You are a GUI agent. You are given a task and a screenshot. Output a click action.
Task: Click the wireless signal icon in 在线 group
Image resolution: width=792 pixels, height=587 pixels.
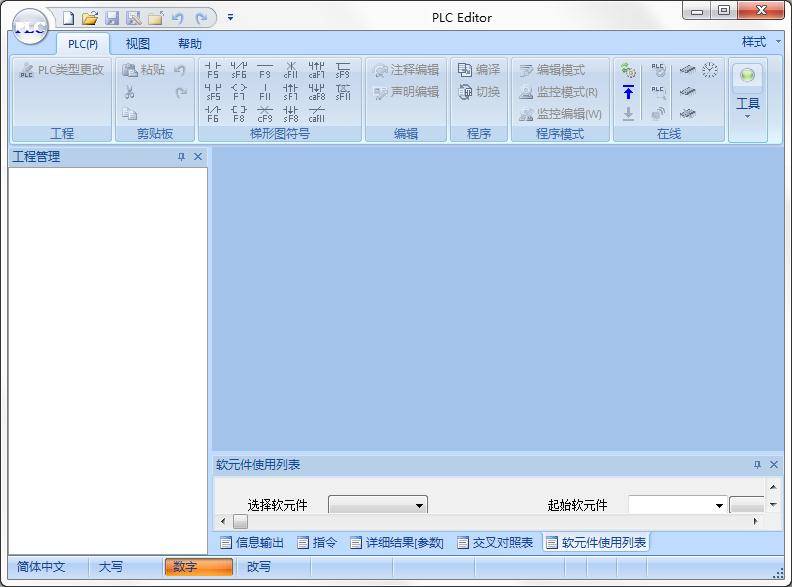pos(658,114)
